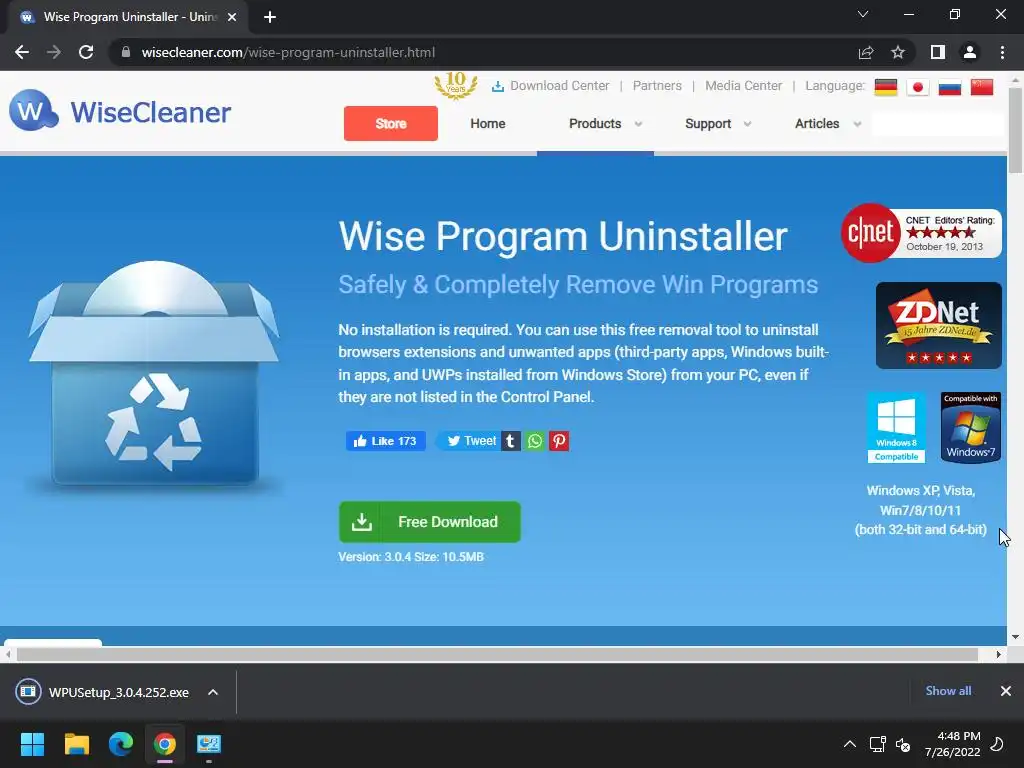The image size is (1024, 768).
Task: Open muted volume tray icon
Action: [903, 744]
